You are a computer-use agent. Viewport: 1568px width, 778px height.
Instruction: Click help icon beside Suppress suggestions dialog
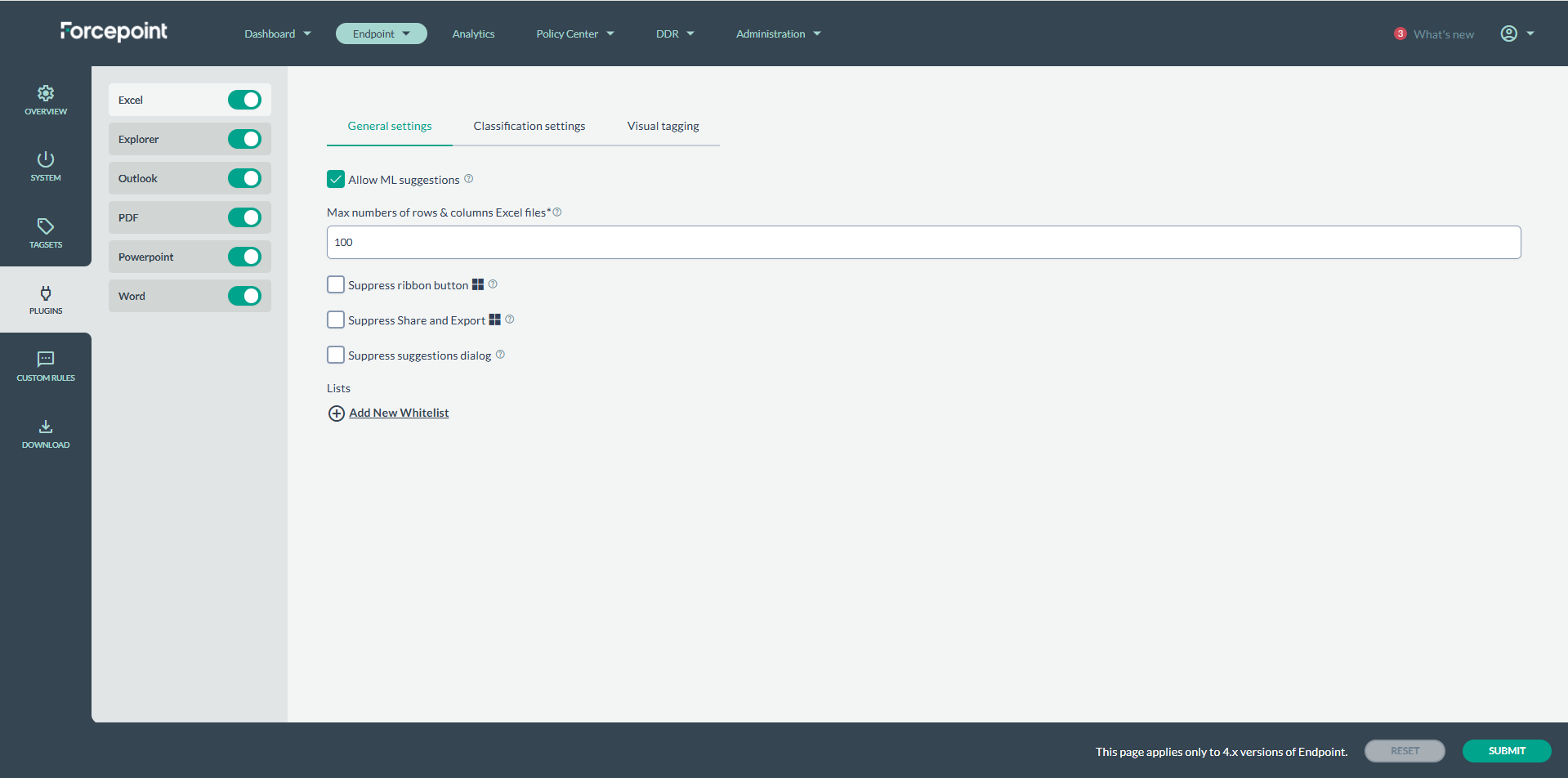(500, 355)
